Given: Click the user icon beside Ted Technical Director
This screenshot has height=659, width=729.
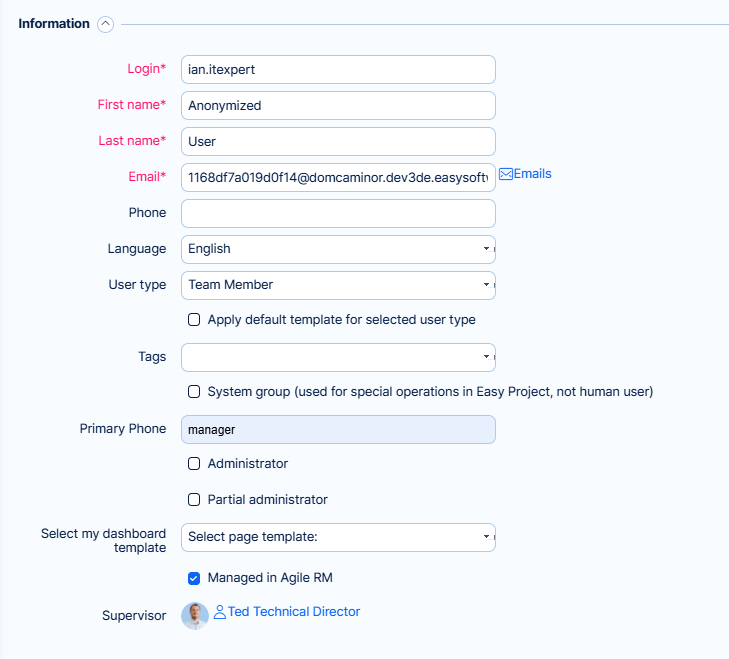Looking at the screenshot, I should (x=220, y=612).
